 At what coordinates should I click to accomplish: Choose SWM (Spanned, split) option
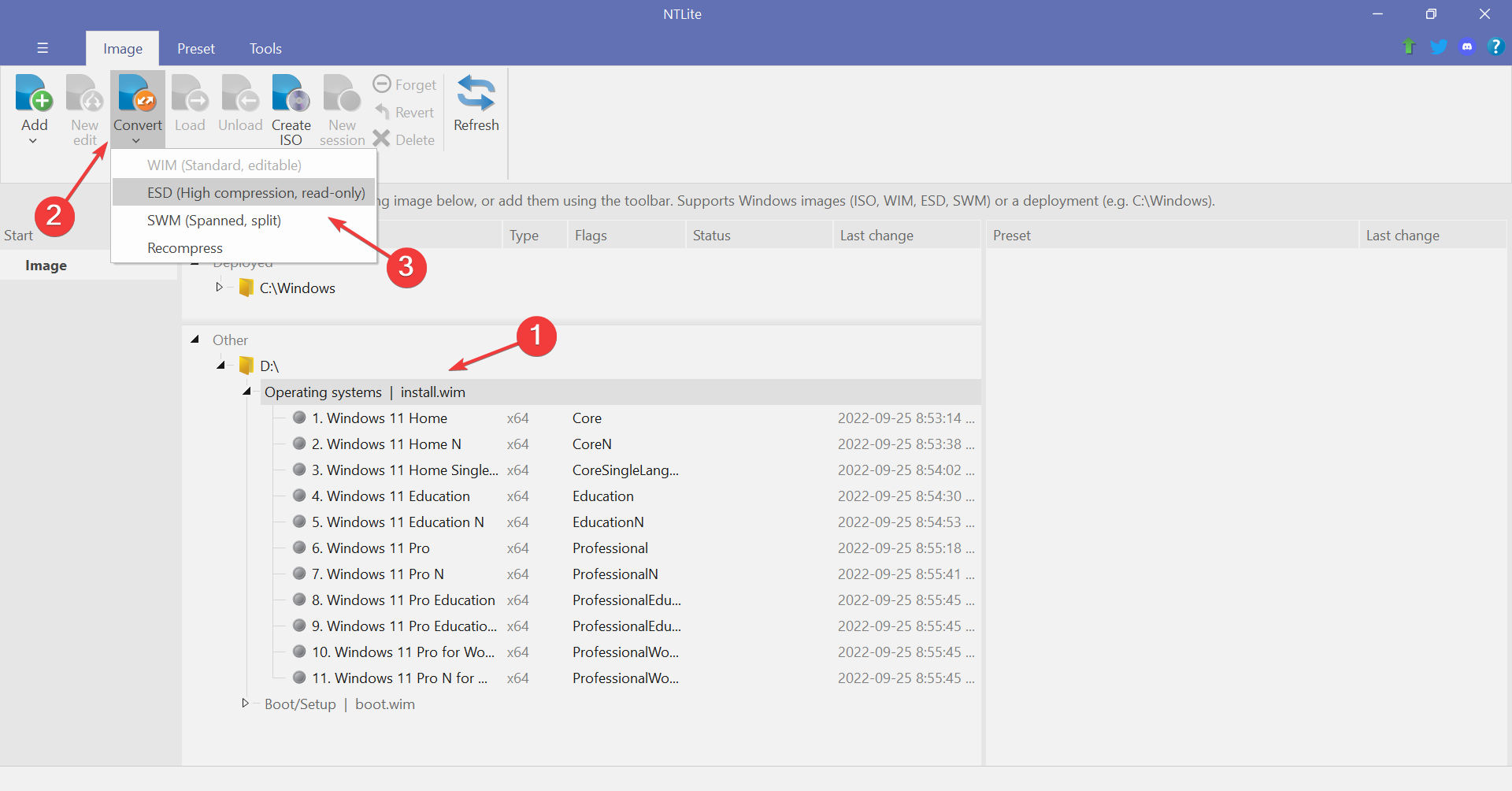243,221
